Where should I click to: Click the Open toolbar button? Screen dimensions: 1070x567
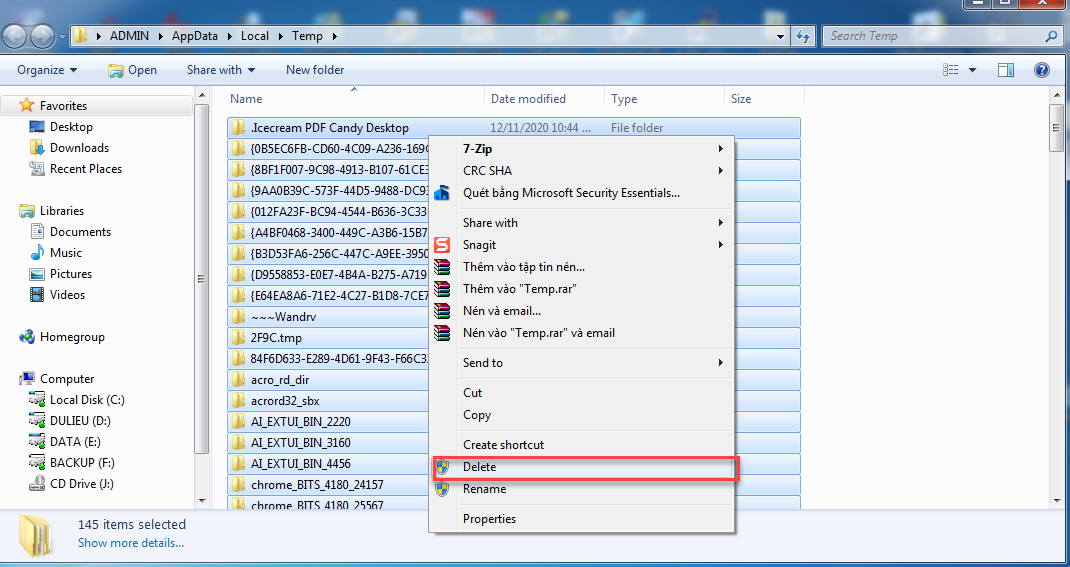pos(132,70)
